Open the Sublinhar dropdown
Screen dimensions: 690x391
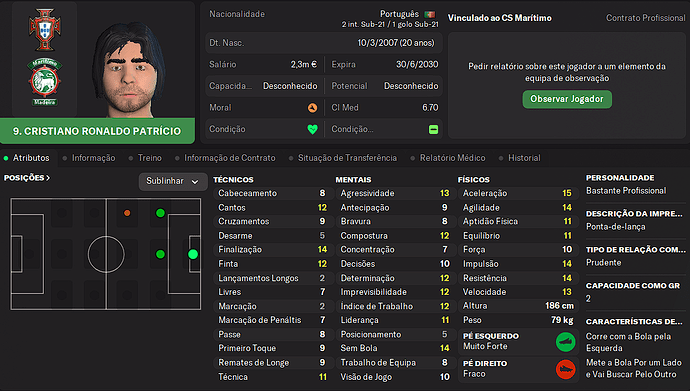[x=173, y=181]
